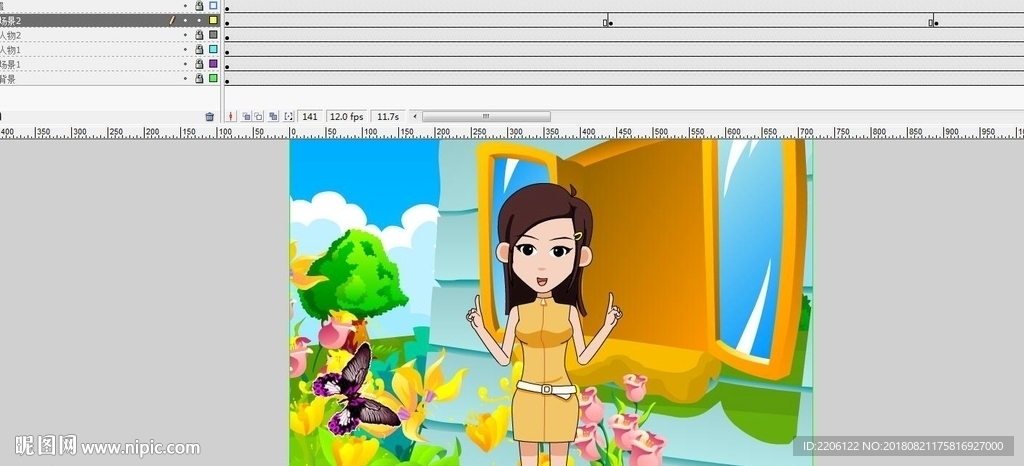Toggle visibility dot of 人物2 layer
Screen dimensions: 1024x466
tap(185, 35)
